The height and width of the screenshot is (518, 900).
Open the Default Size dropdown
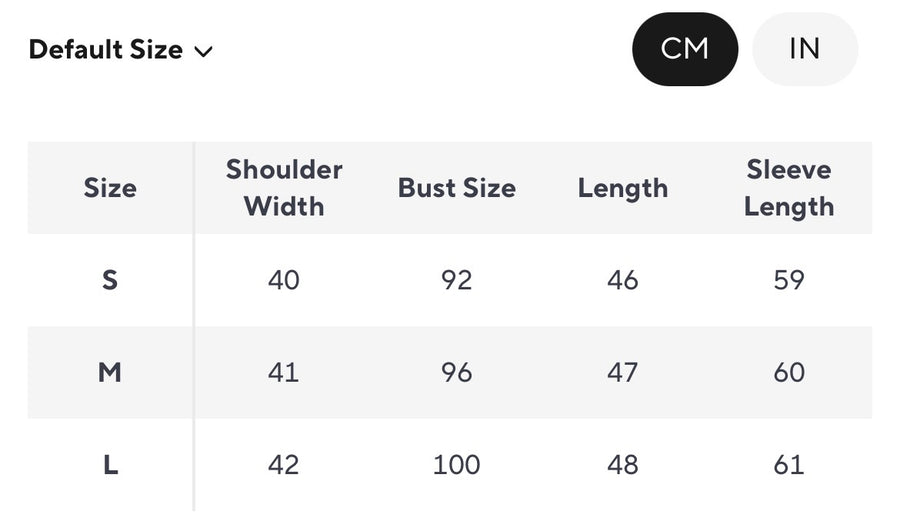[x=120, y=50]
